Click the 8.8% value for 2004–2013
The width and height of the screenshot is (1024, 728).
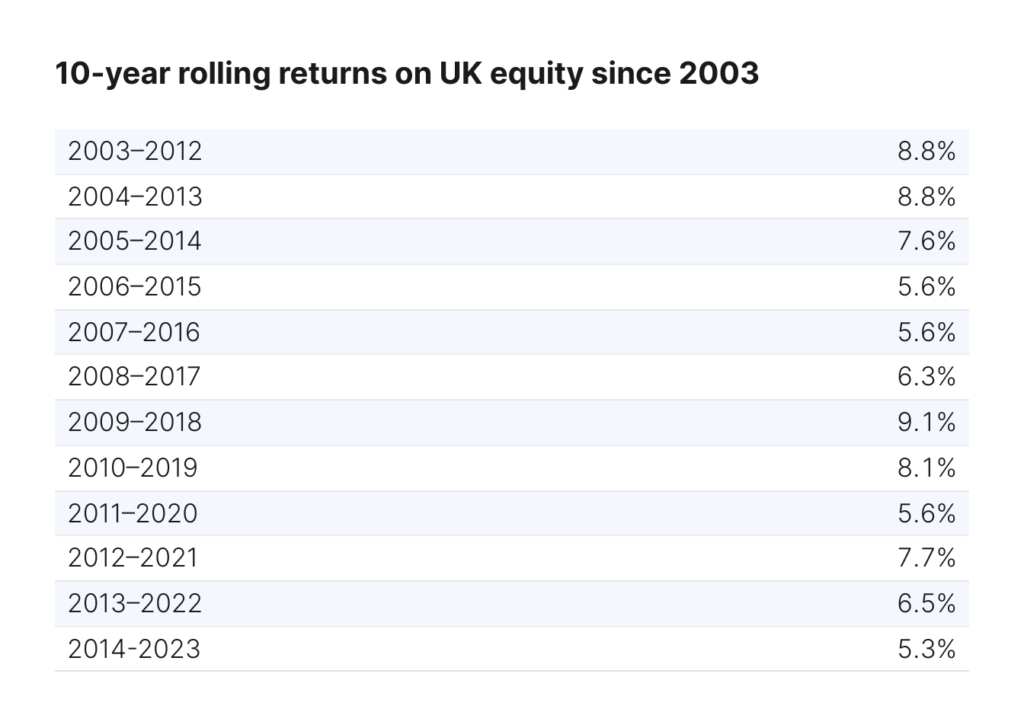(x=926, y=197)
